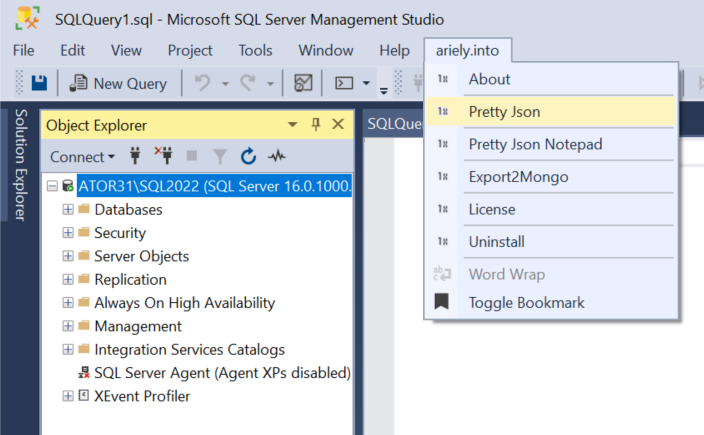Select the ATOR31\SQL2022 server row
The width and height of the screenshot is (704, 435).
click(x=215, y=186)
